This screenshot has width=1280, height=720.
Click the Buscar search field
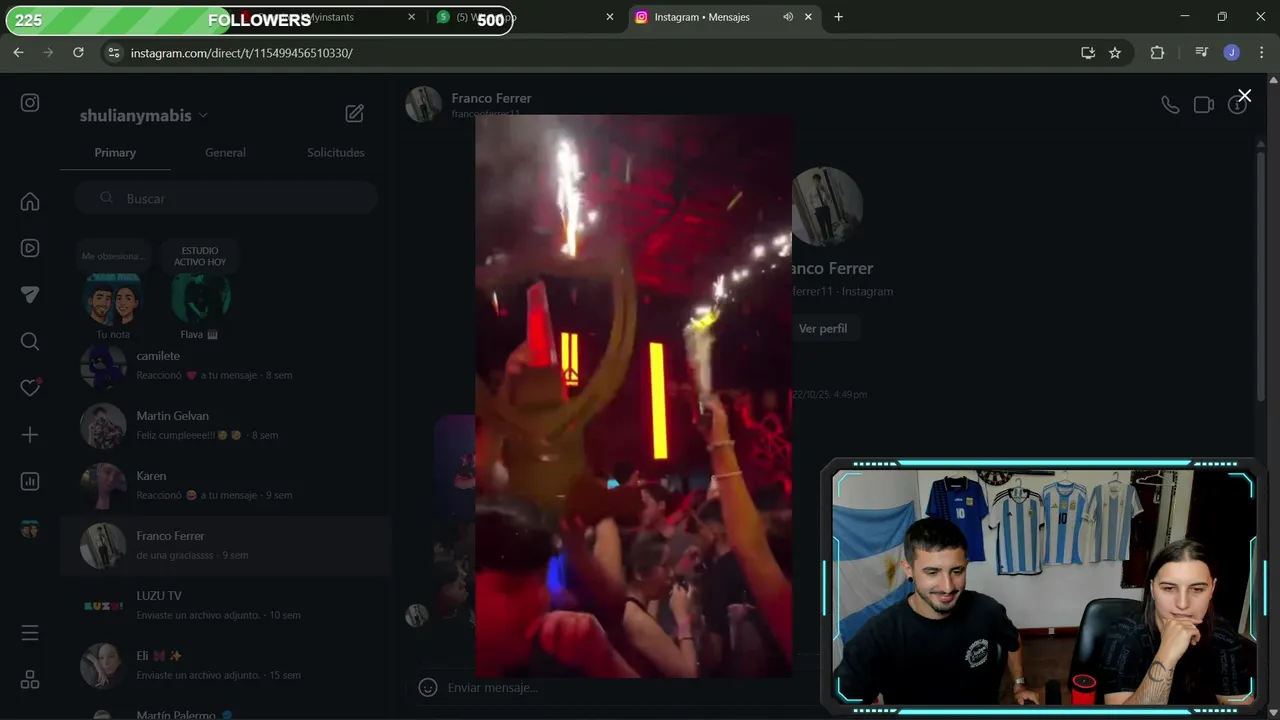pyautogui.click(x=226, y=198)
